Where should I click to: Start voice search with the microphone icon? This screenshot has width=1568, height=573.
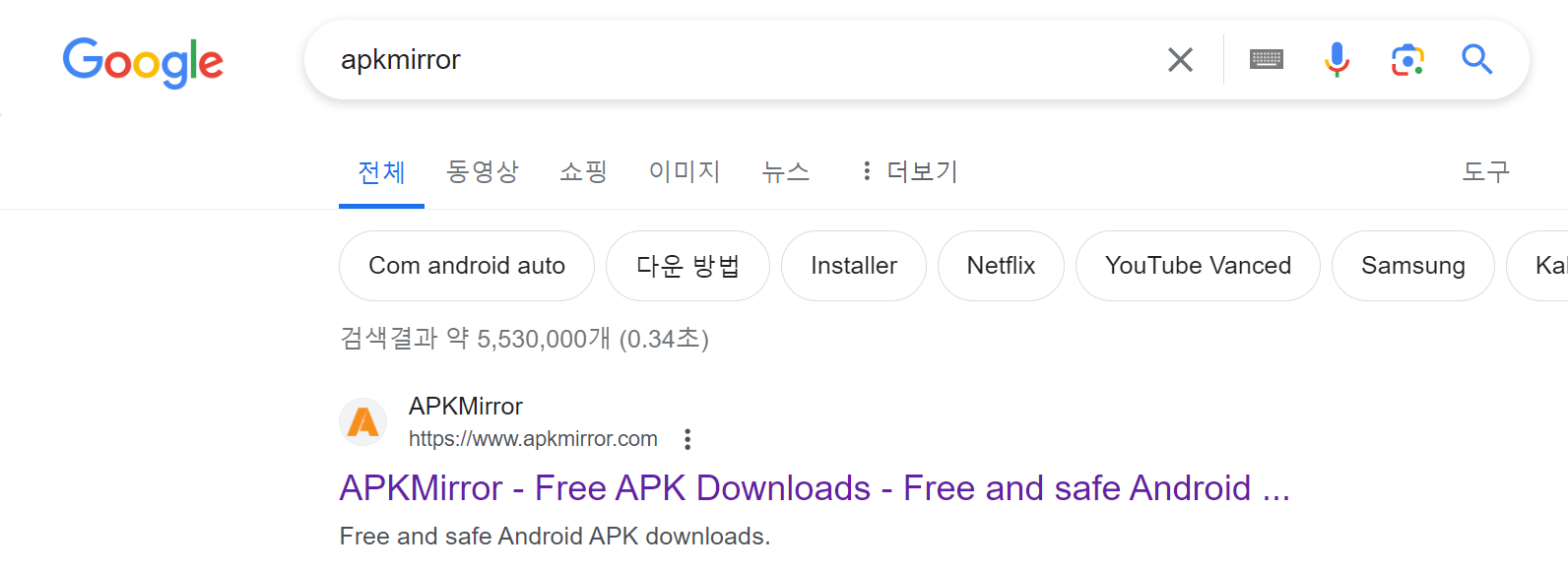click(x=1337, y=60)
